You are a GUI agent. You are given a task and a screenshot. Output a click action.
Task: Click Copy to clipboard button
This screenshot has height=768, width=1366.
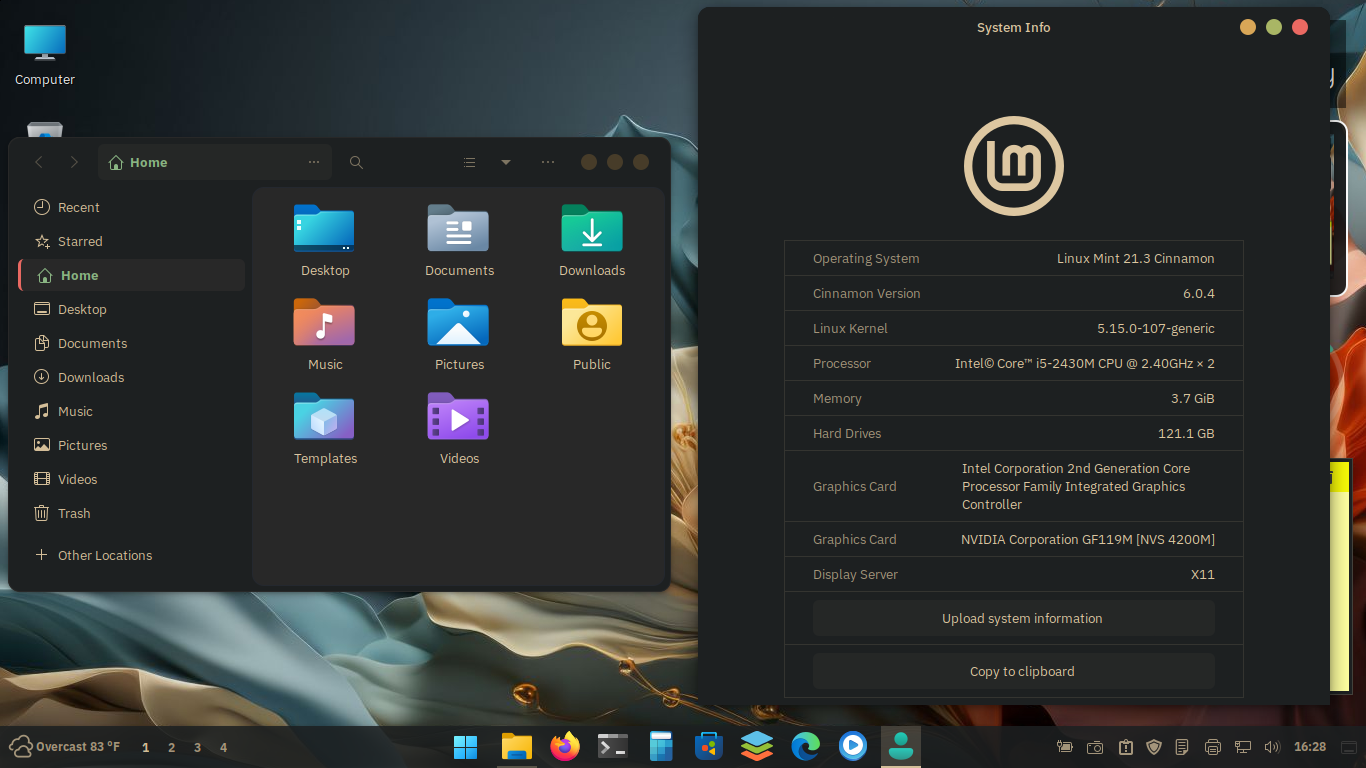point(1014,672)
